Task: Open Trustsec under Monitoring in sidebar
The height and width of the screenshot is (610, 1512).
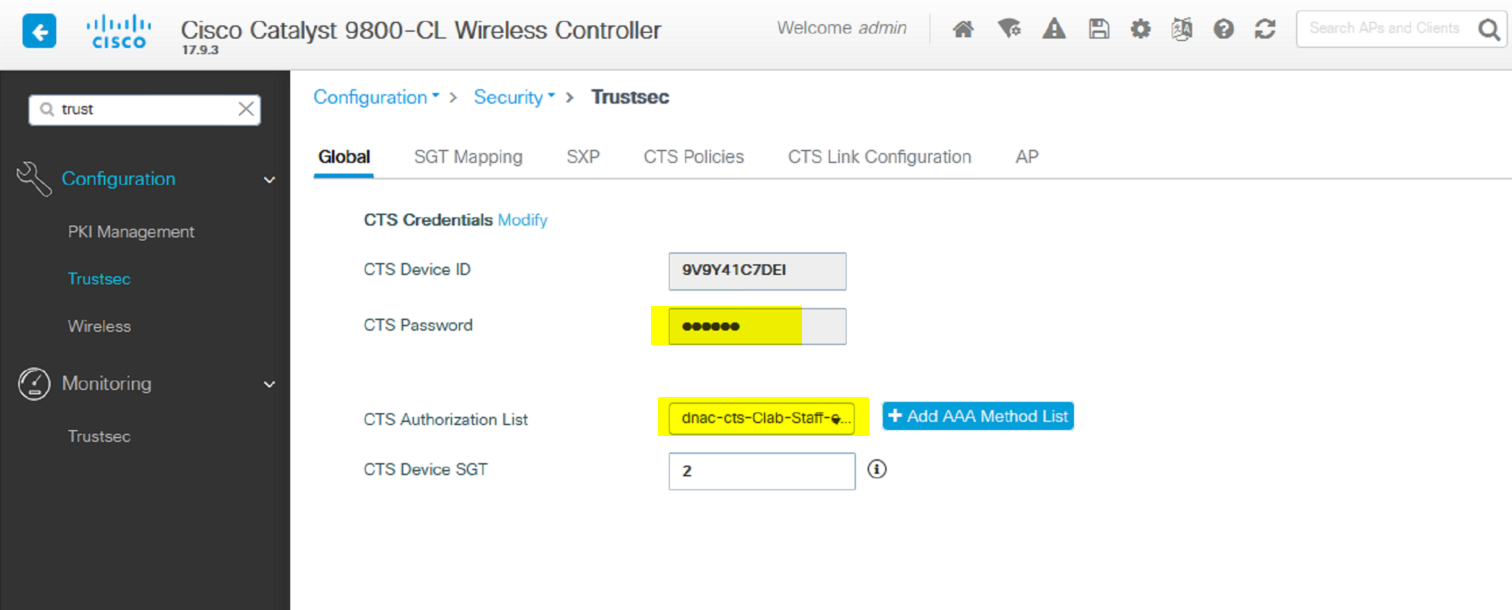Action: (x=99, y=437)
